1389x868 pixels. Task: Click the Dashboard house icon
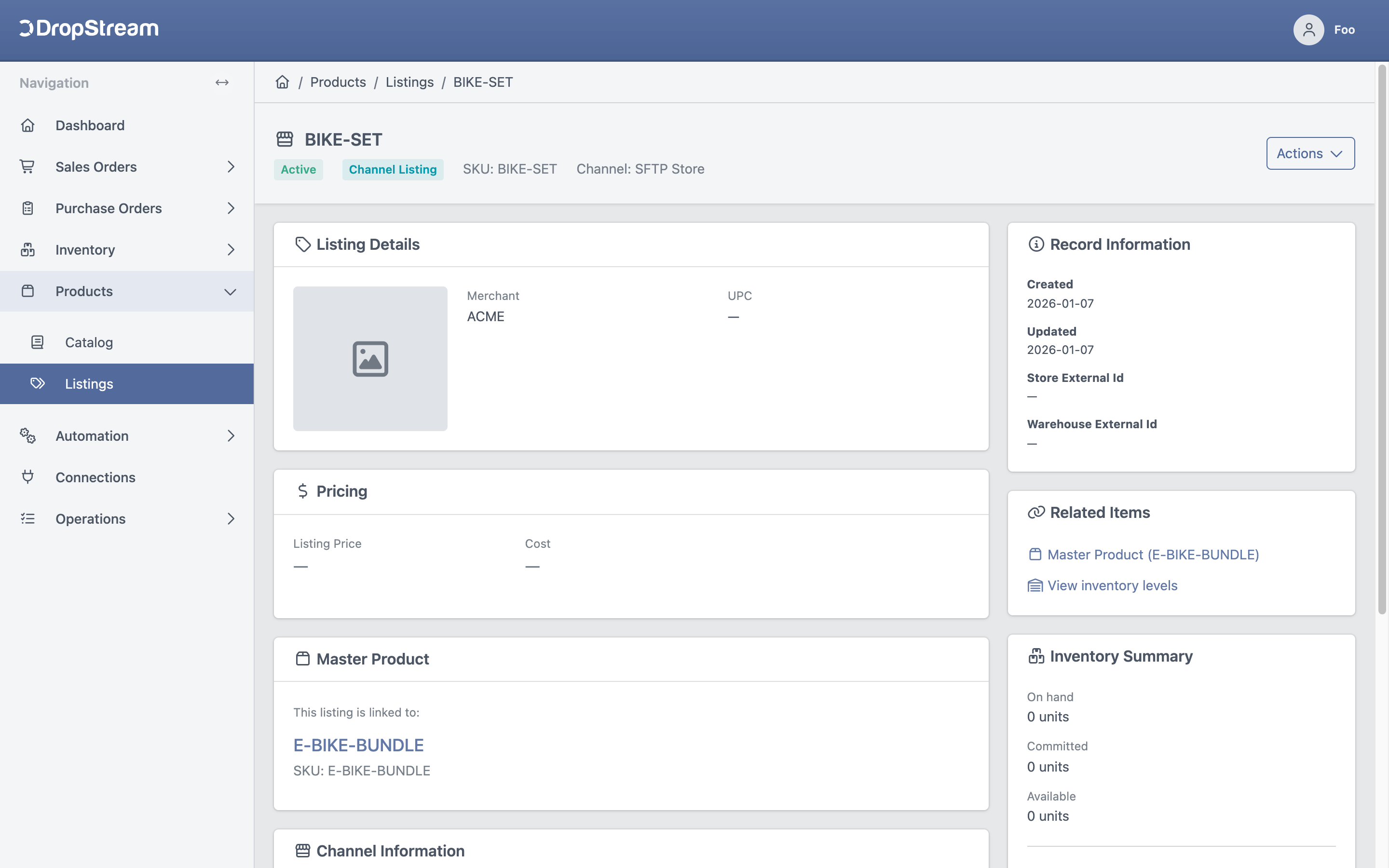27,125
